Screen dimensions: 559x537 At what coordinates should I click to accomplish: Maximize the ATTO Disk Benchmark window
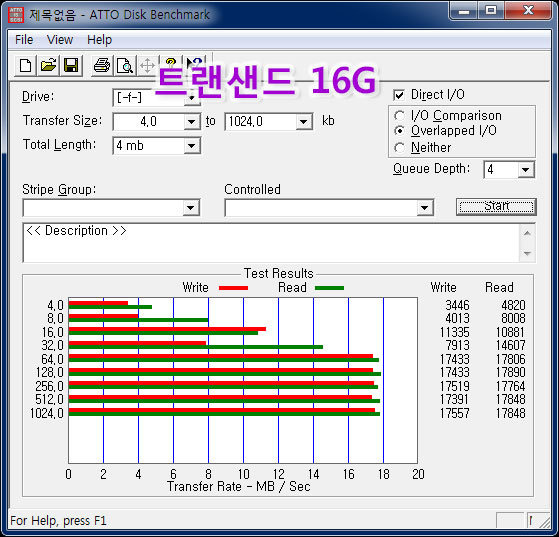point(491,11)
